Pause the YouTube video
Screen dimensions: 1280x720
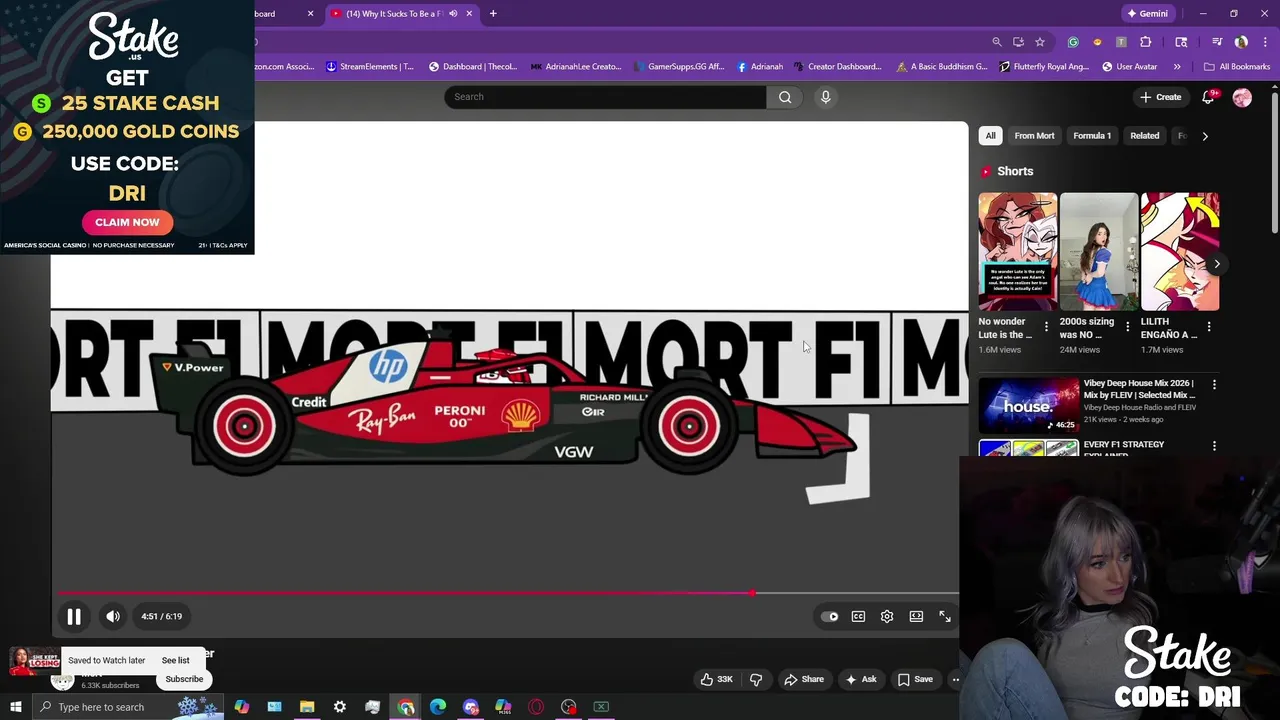click(x=74, y=617)
